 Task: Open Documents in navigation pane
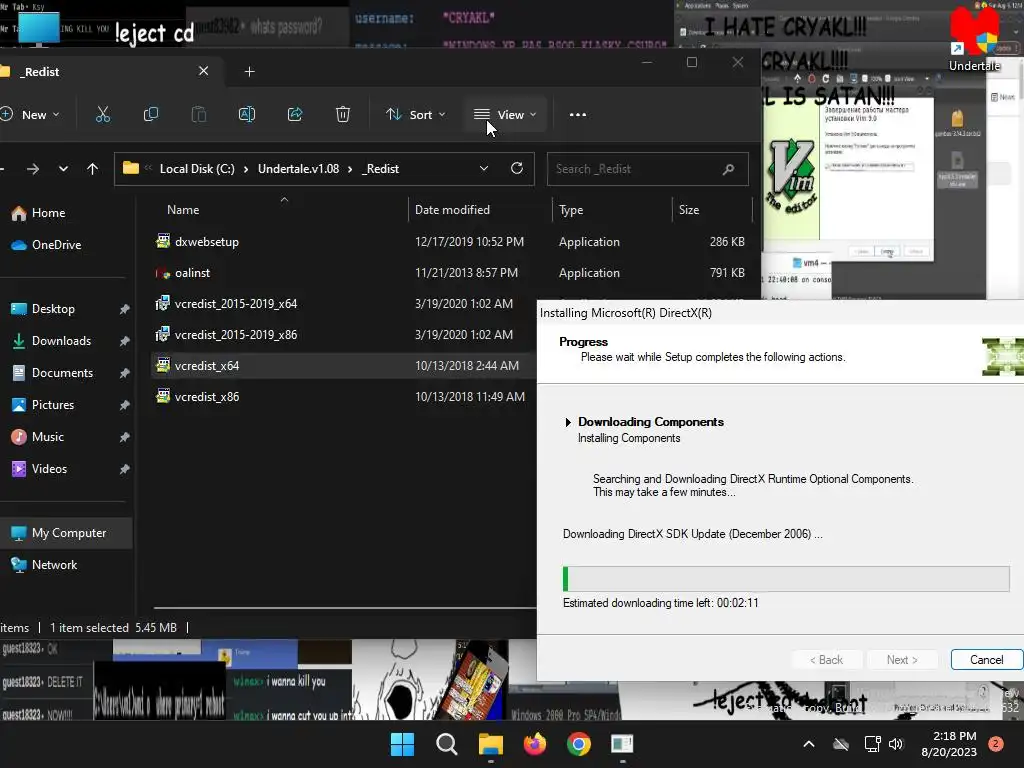click(x=65, y=373)
